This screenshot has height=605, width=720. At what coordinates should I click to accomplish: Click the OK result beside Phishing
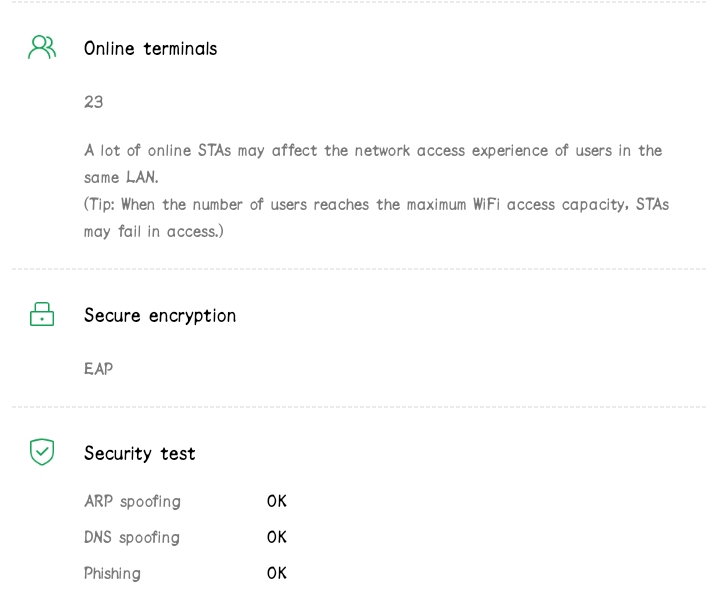[277, 573]
